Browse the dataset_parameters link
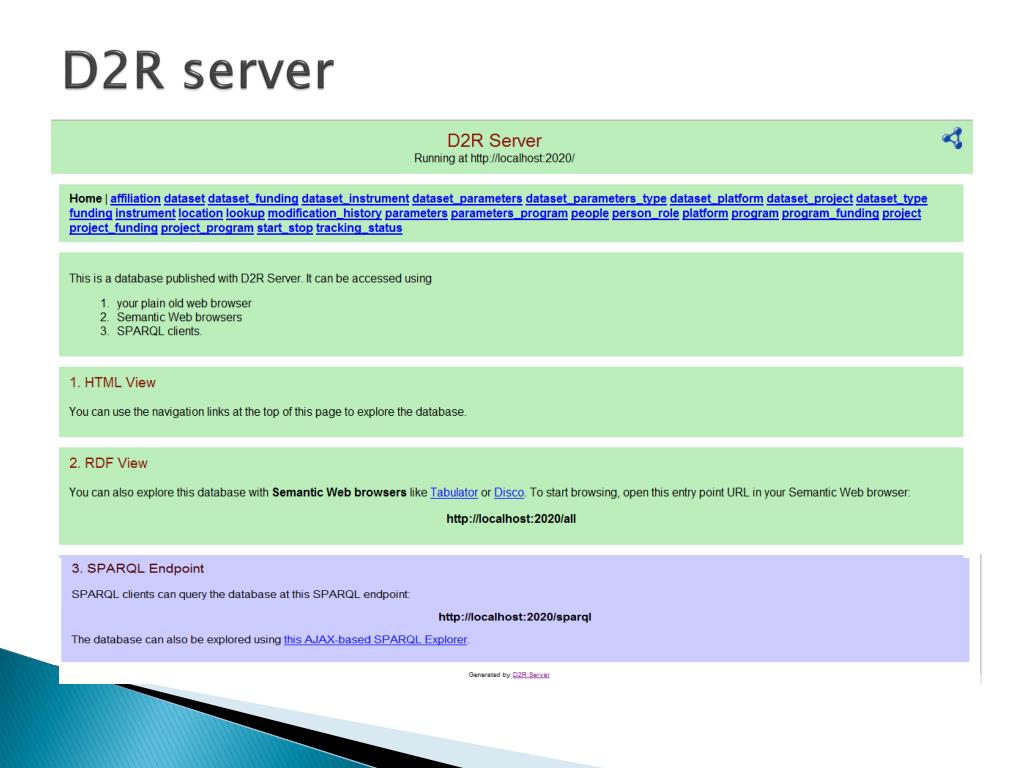 pyautogui.click(x=467, y=199)
